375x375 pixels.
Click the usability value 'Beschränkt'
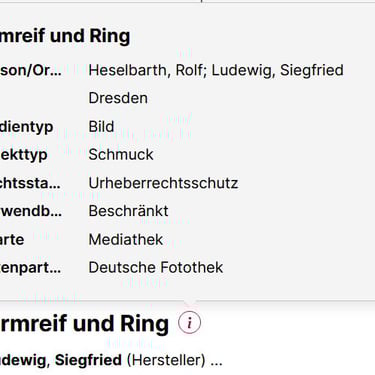(128, 211)
